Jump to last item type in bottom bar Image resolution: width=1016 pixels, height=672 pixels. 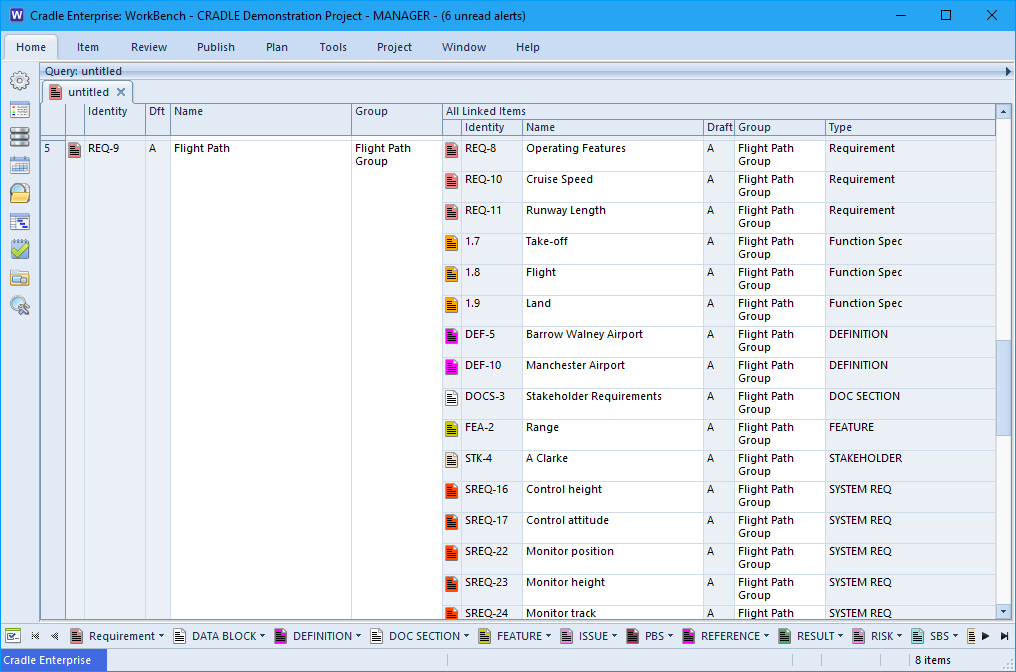[1004, 636]
